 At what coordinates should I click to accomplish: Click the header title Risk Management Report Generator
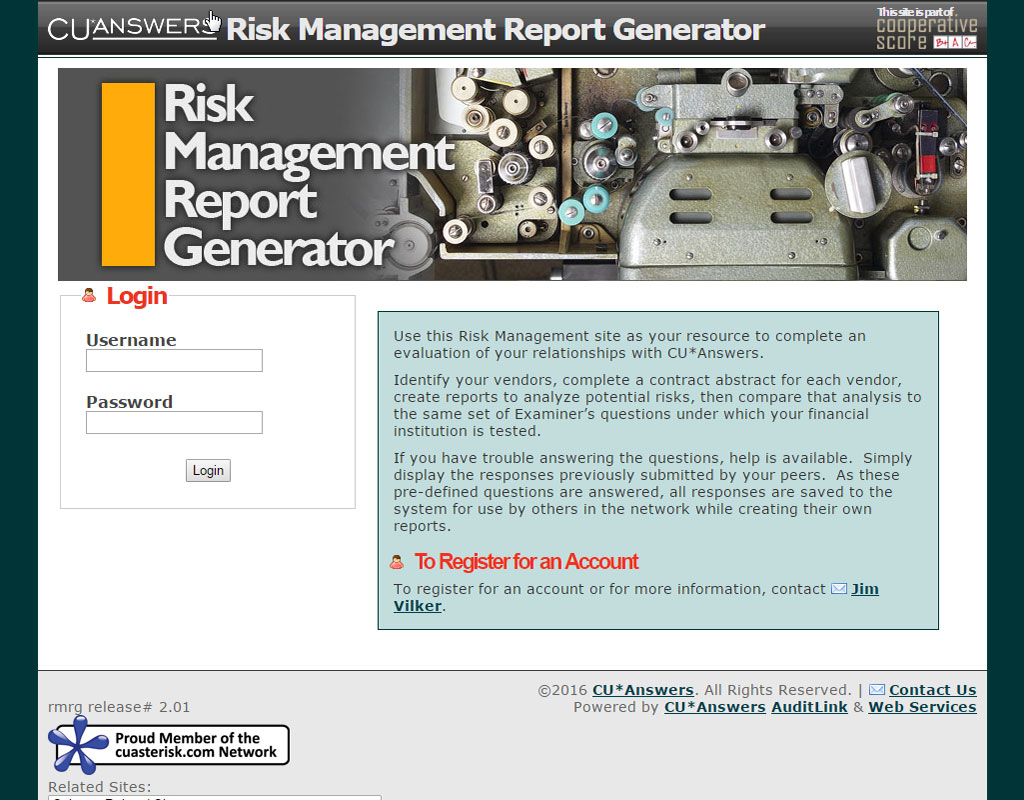click(495, 29)
